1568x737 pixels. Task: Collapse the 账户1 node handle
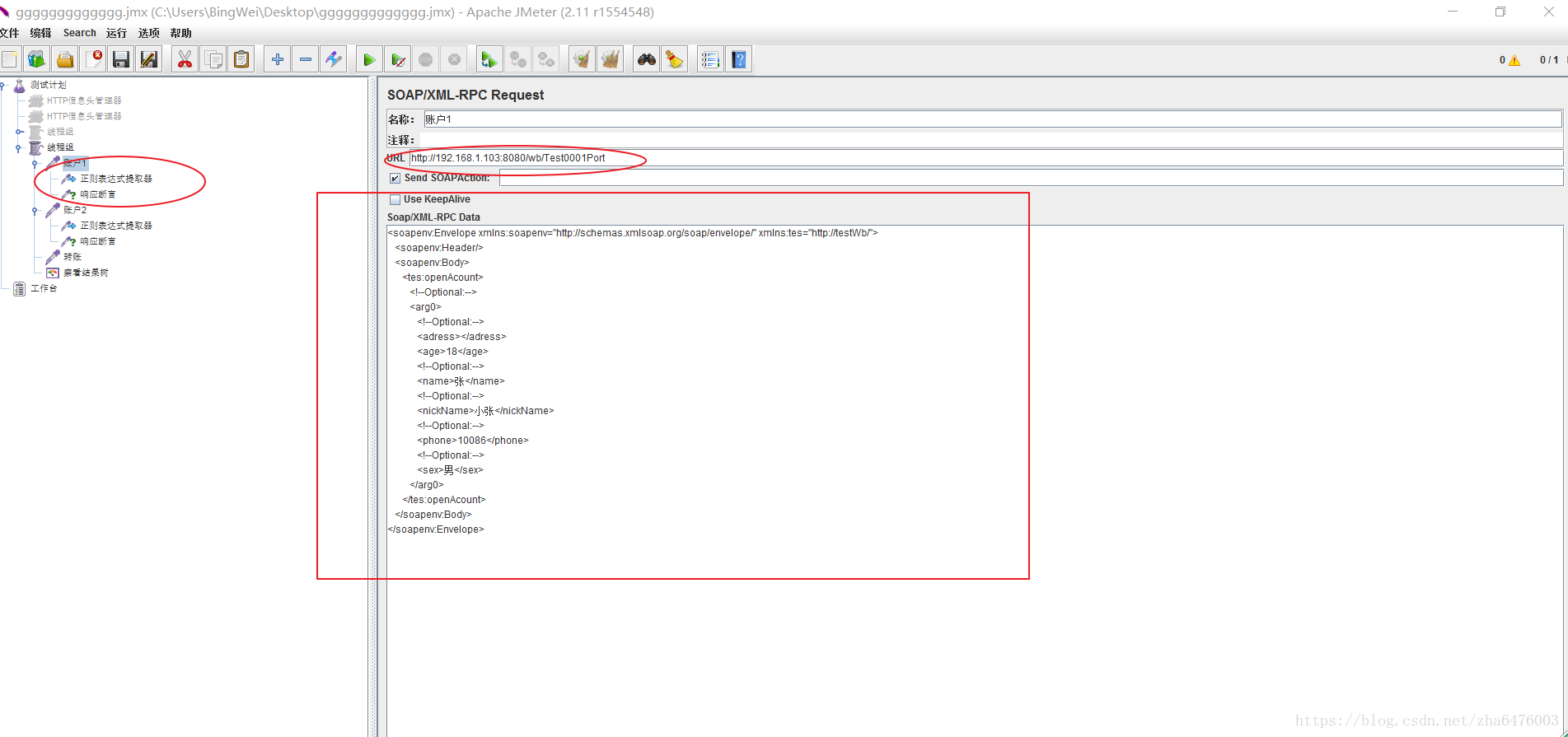[35, 163]
